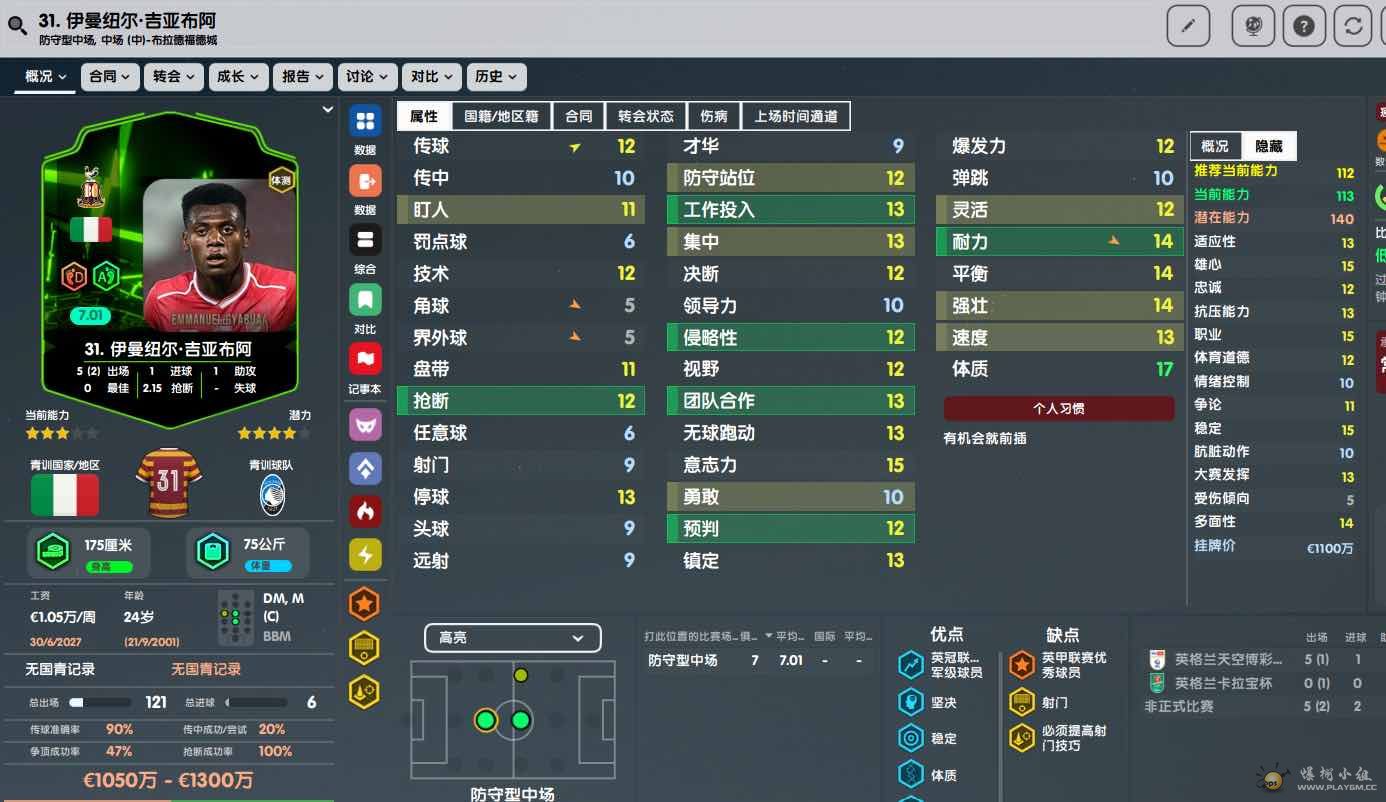The height and width of the screenshot is (802, 1386).
Task: Click the question mark help icon
Action: click(x=1303, y=26)
